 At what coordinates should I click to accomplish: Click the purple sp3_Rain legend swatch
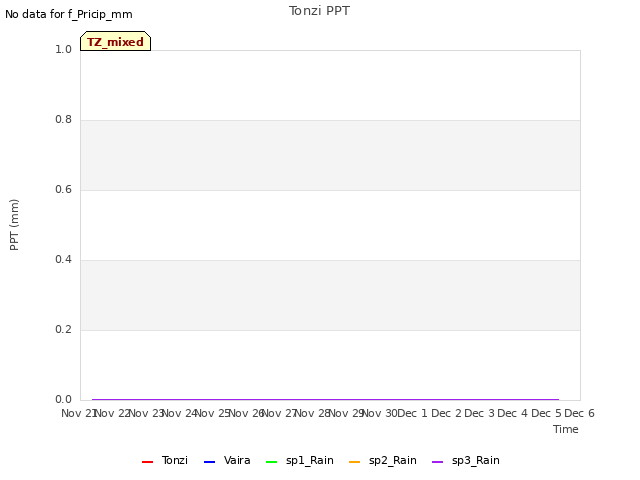click(x=438, y=462)
